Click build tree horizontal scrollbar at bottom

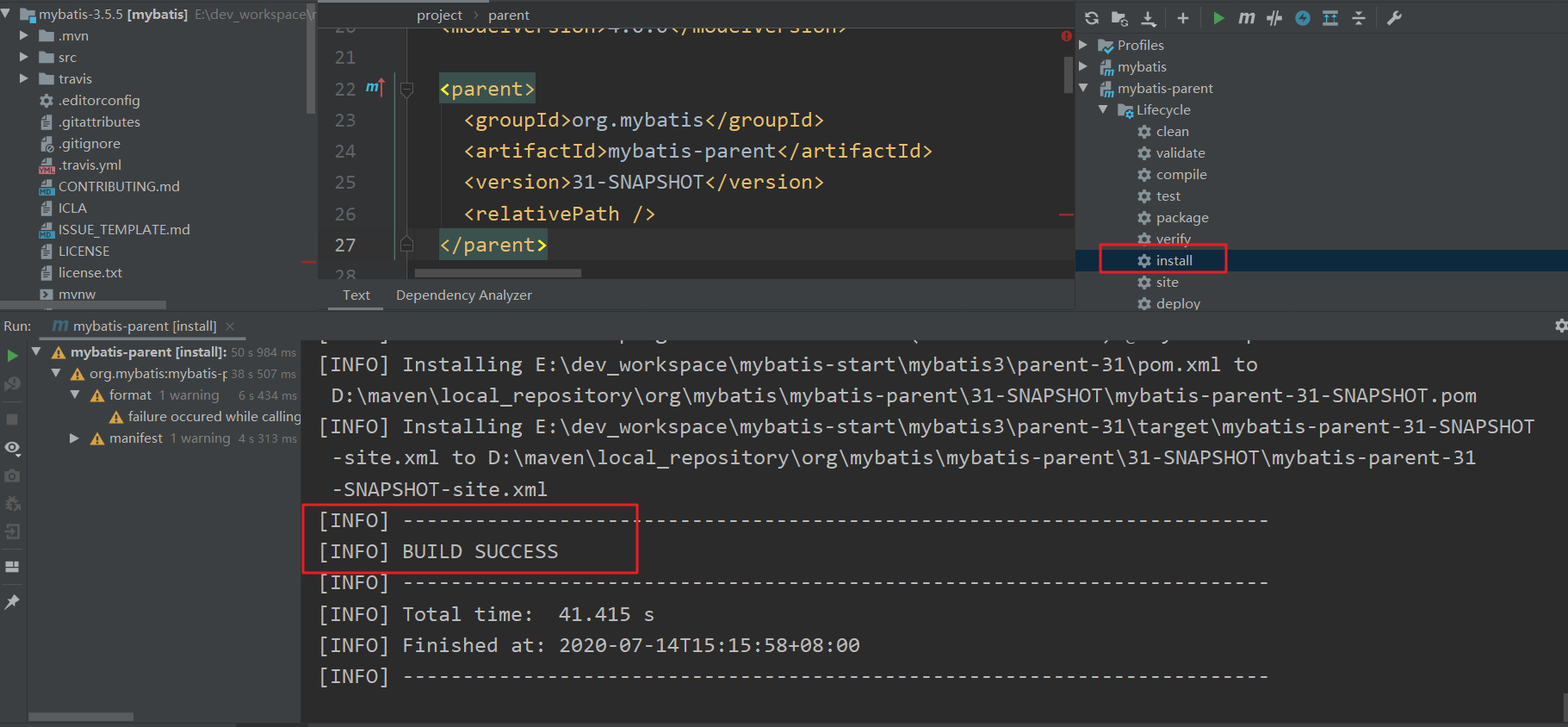tap(81, 716)
